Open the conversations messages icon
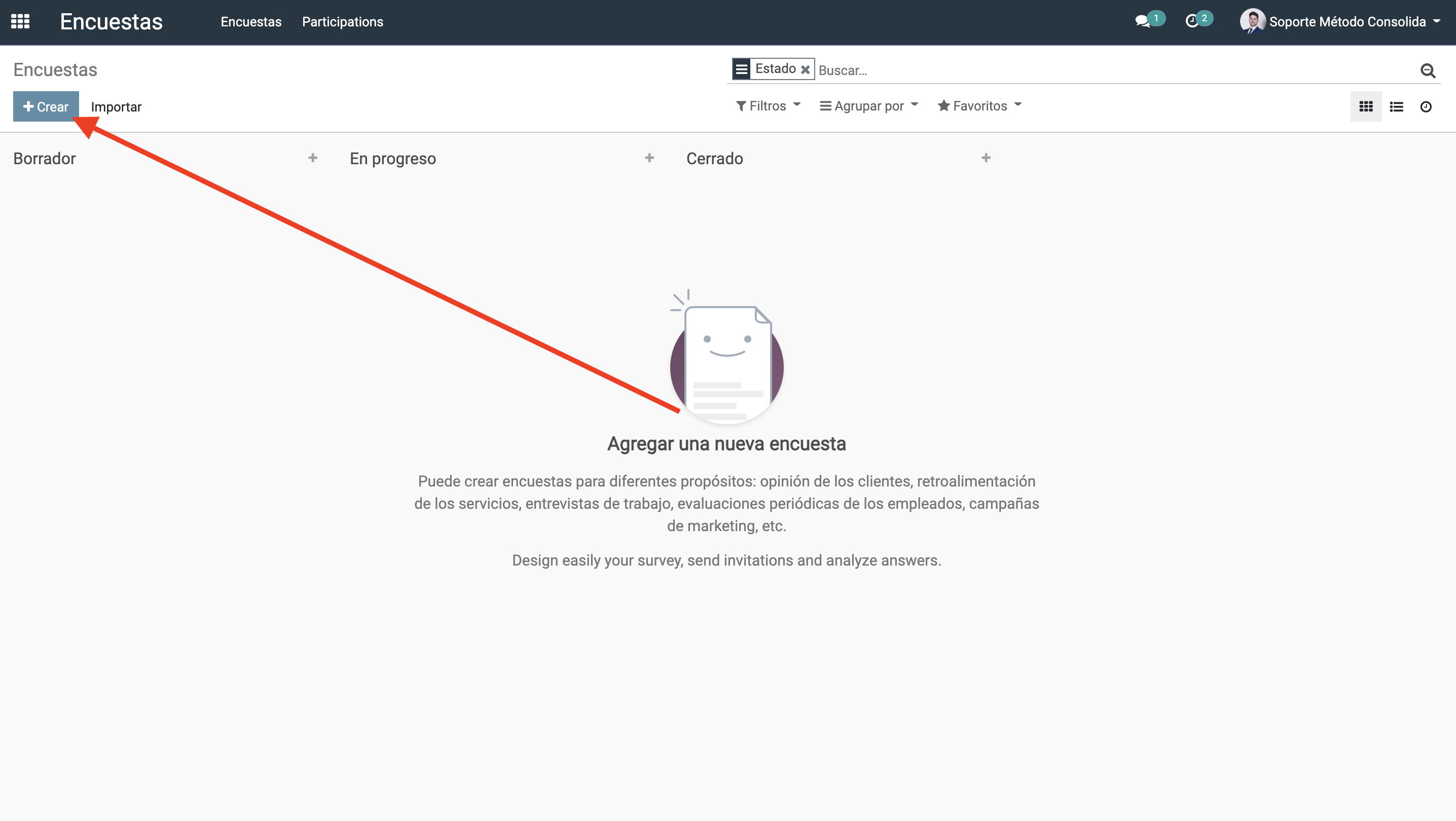This screenshot has height=821, width=1456. pos(1143,21)
